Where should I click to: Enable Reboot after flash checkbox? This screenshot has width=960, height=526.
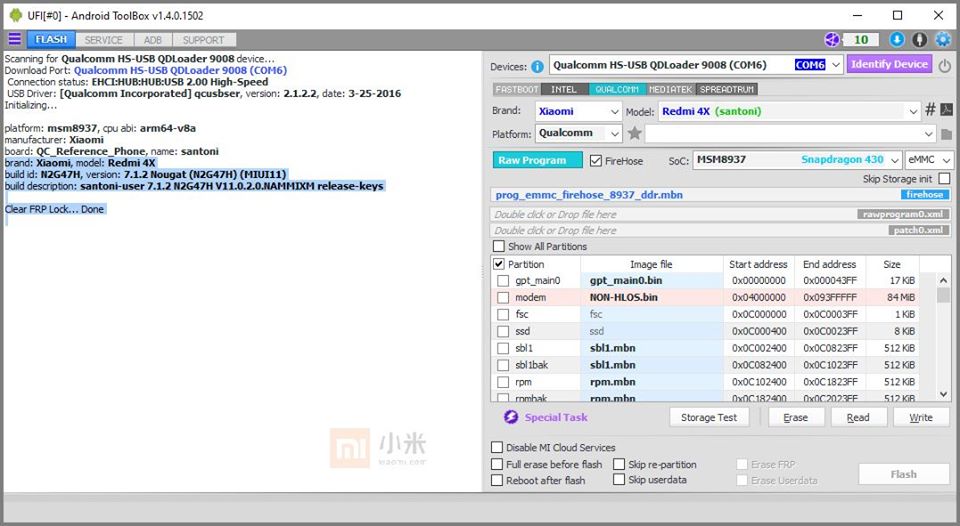click(x=497, y=480)
